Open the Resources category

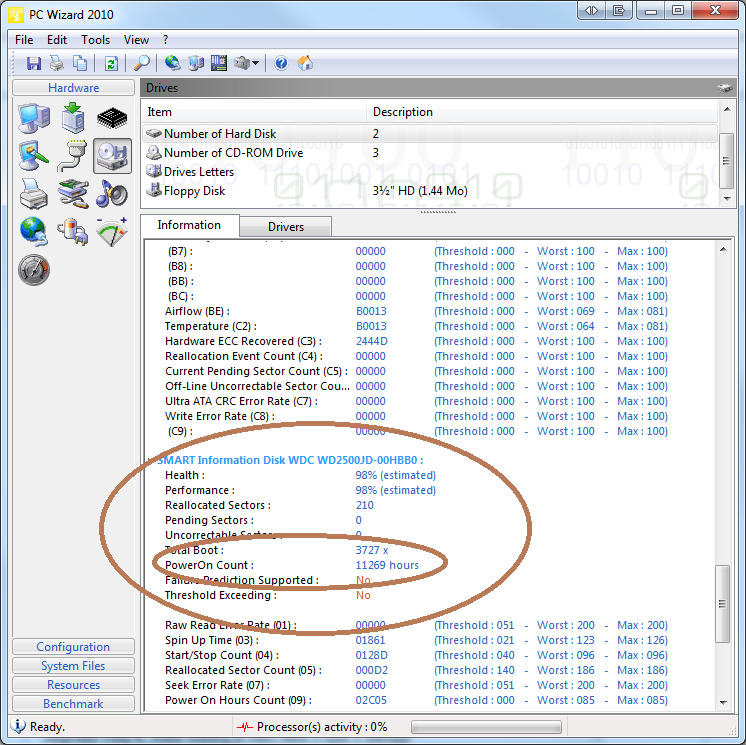[x=73, y=685]
